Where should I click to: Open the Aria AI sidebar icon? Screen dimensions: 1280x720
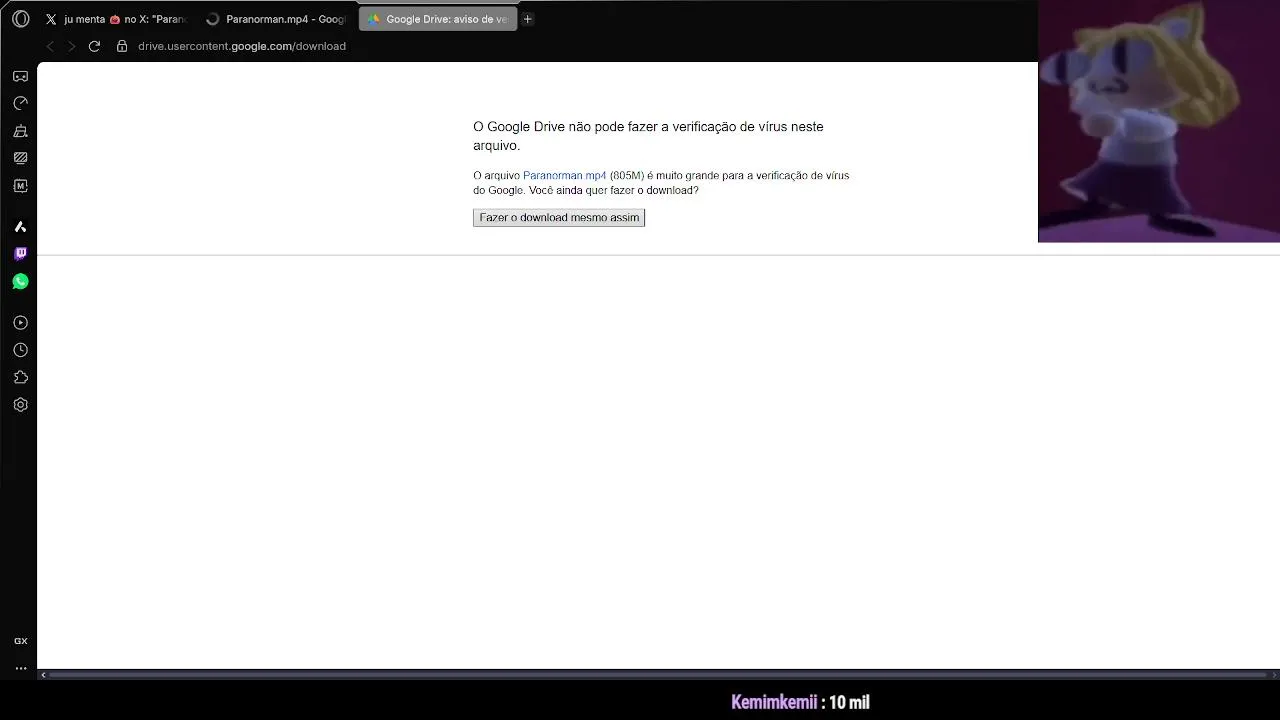pos(20,227)
